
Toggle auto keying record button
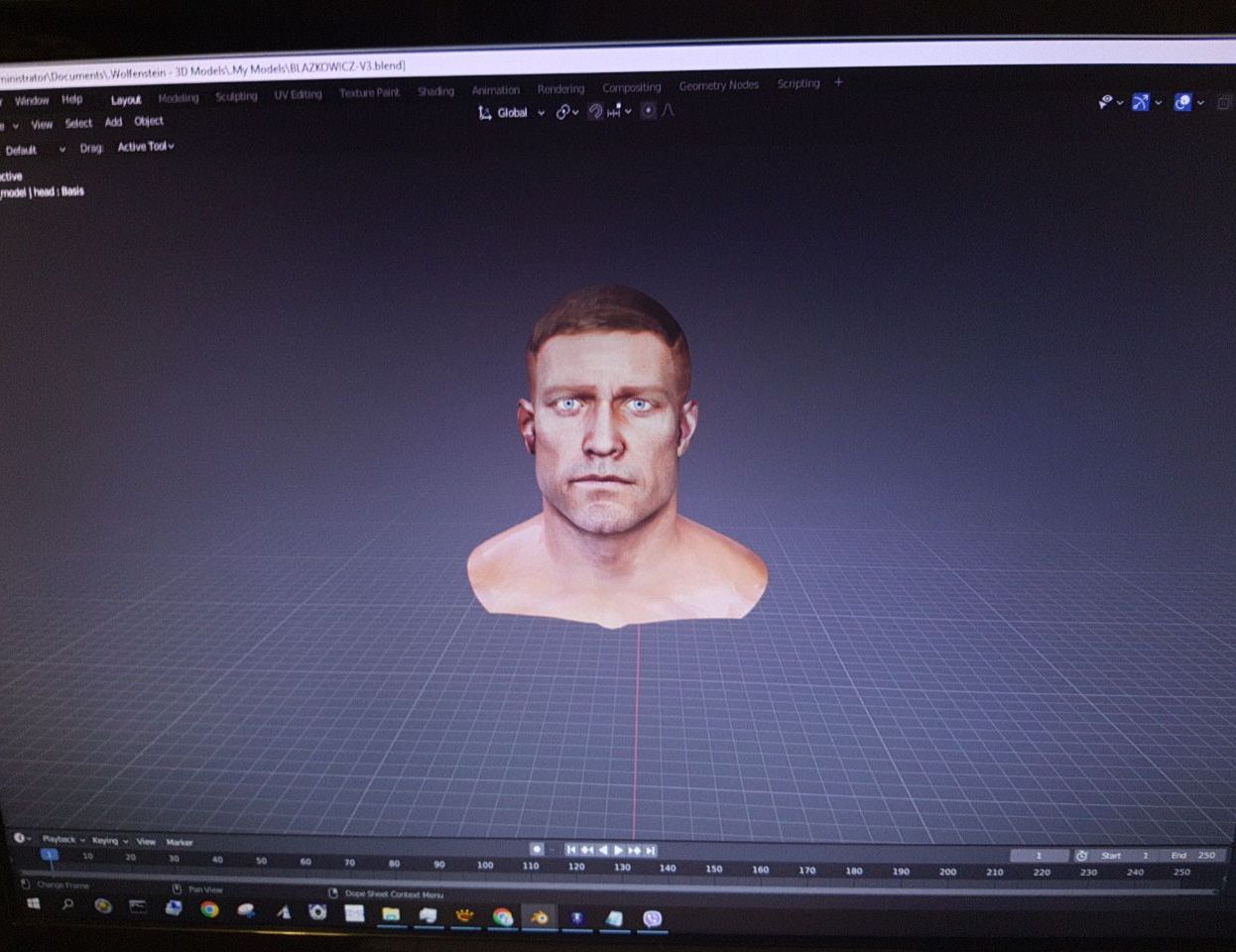[x=537, y=850]
